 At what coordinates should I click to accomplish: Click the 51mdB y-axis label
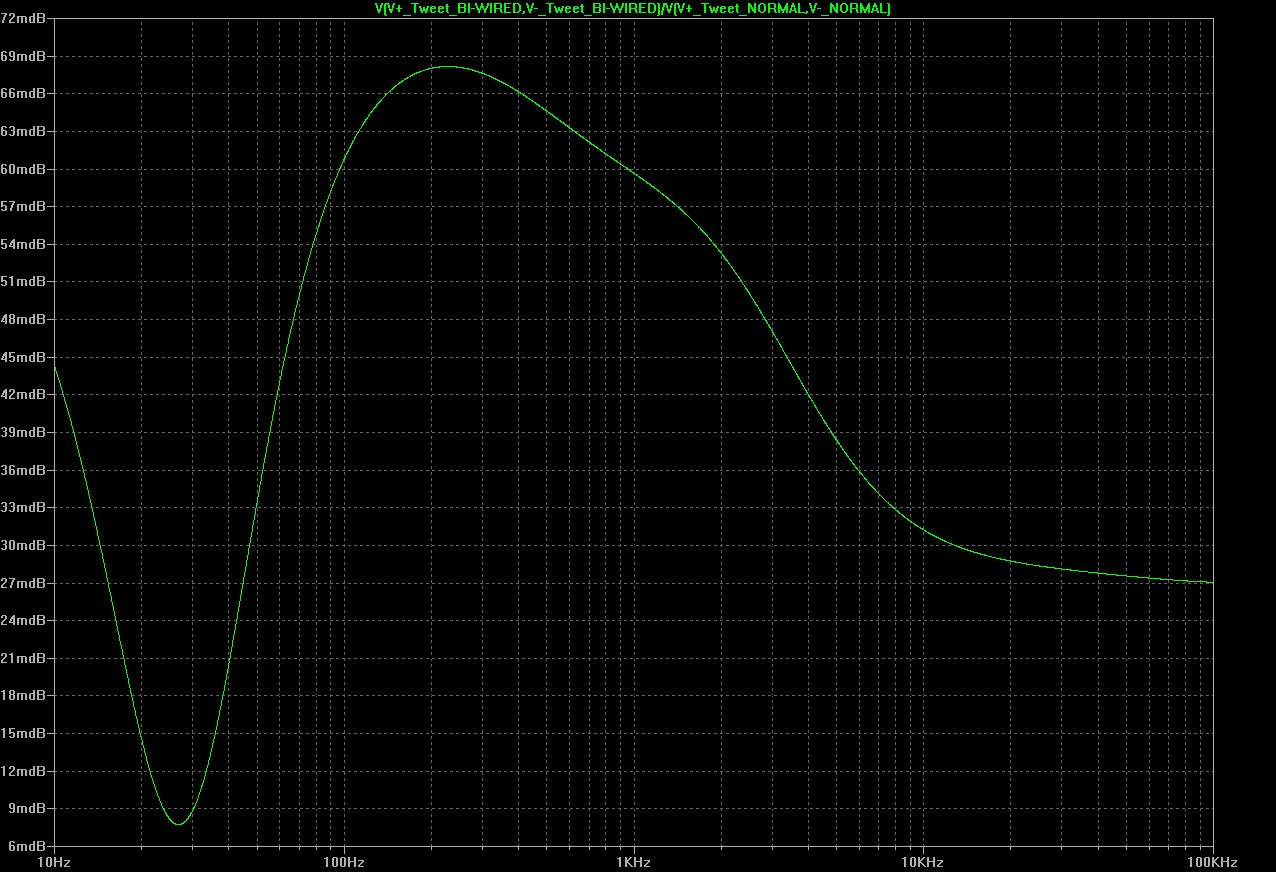(24, 282)
